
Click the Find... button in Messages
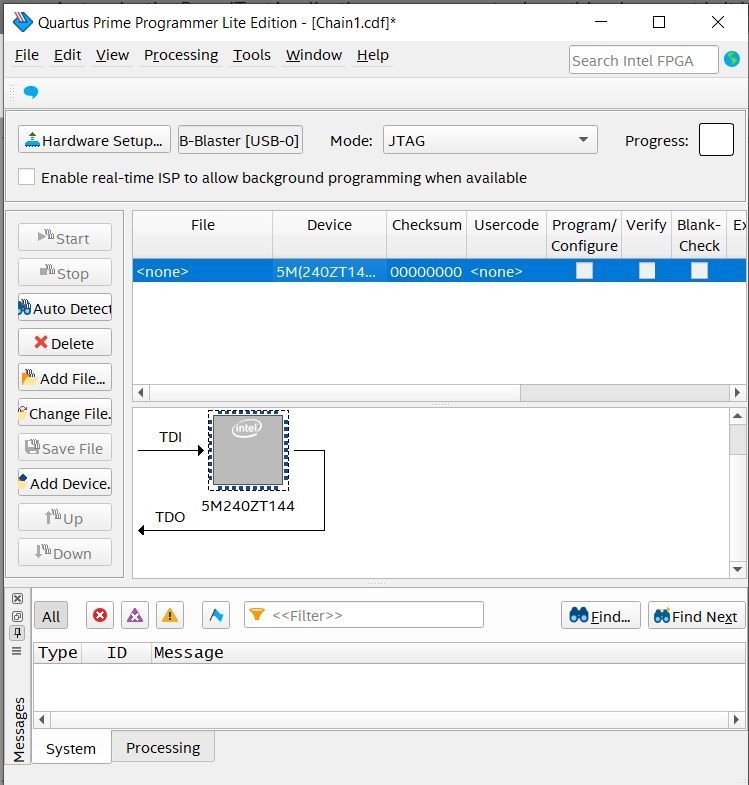pyautogui.click(x=600, y=615)
